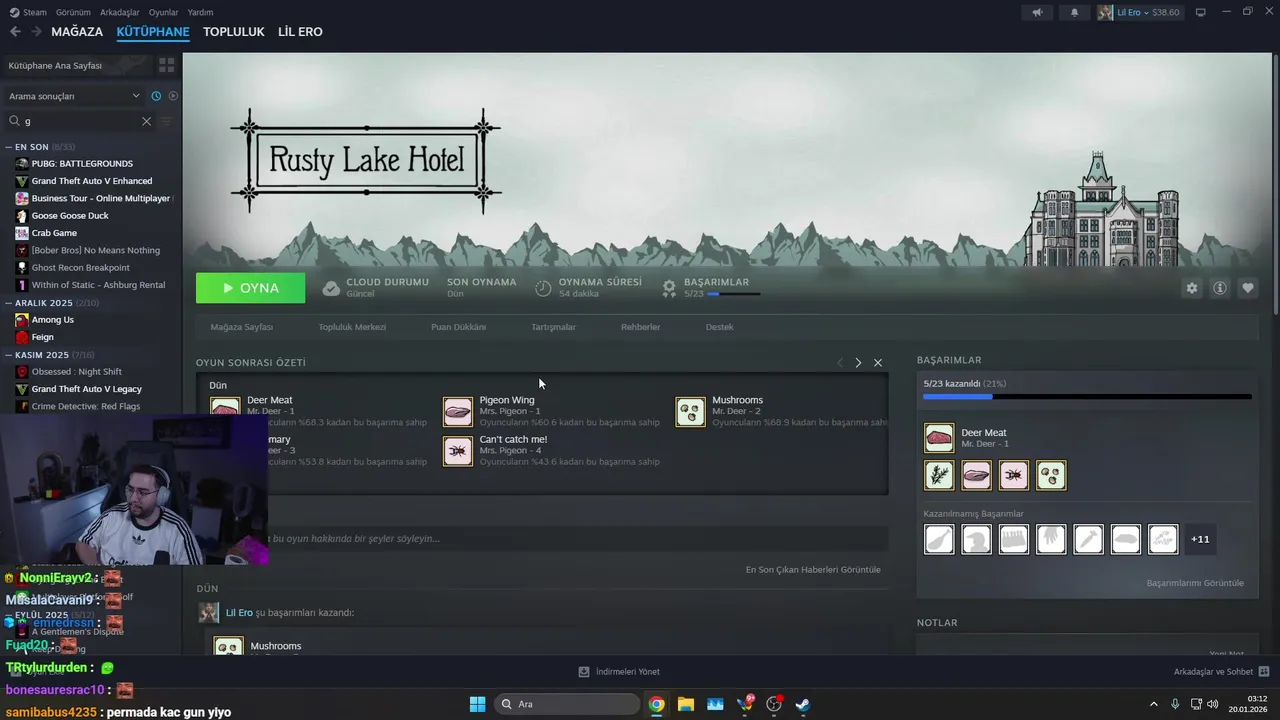Go to KÜTÜPHANE tab
Image resolution: width=1280 pixels, height=720 pixels.
pos(153,32)
